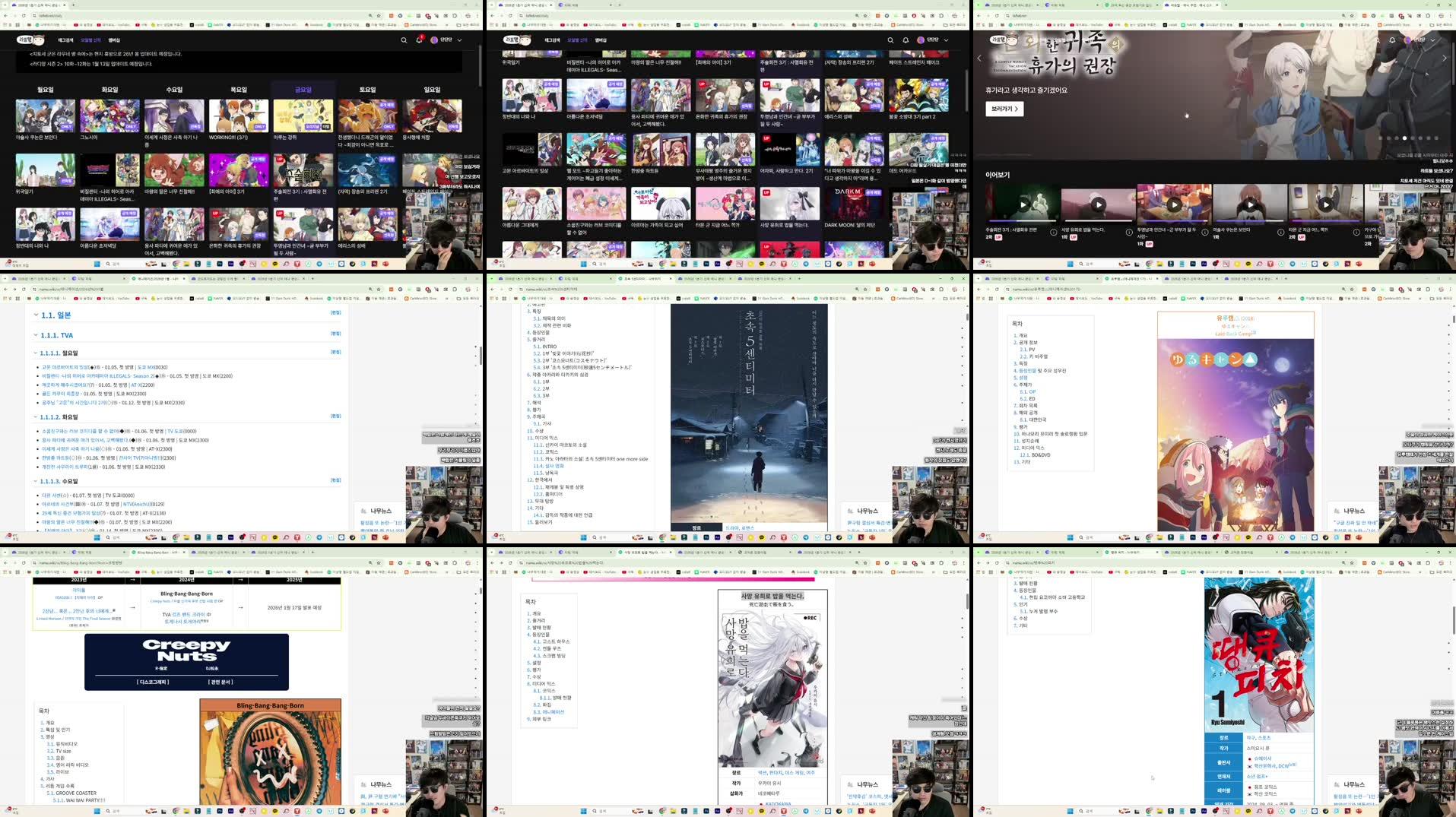Open Laftel search via the magnifier icon
The height and width of the screenshot is (817, 1456).
click(403, 40)
